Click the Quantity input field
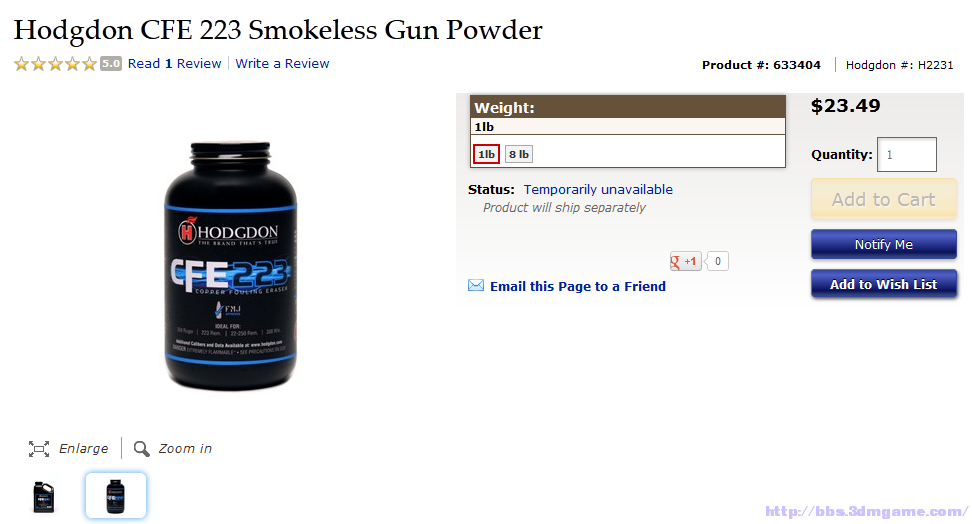Screen dimensions: 972x524 coord(907,154)
